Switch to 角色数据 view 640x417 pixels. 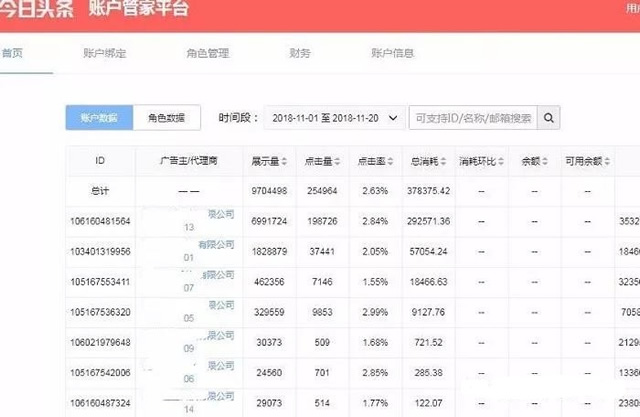click(167, 118)
